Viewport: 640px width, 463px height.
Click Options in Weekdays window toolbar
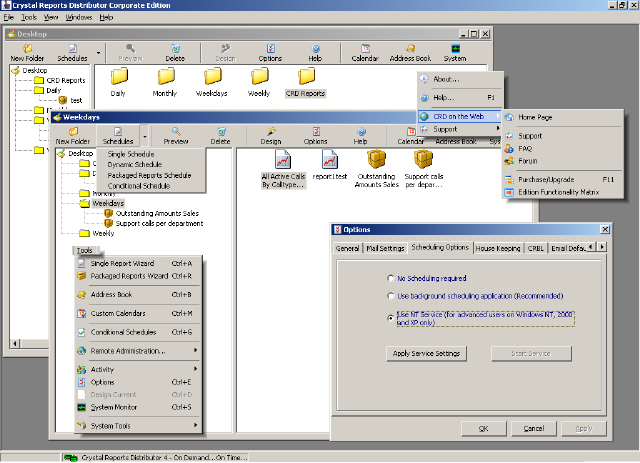(316, 136)
